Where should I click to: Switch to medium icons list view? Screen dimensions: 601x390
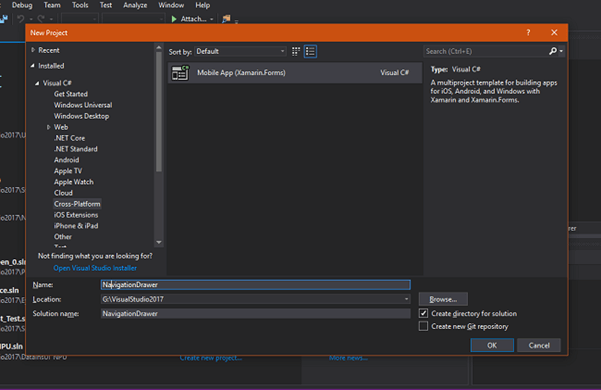310,51
